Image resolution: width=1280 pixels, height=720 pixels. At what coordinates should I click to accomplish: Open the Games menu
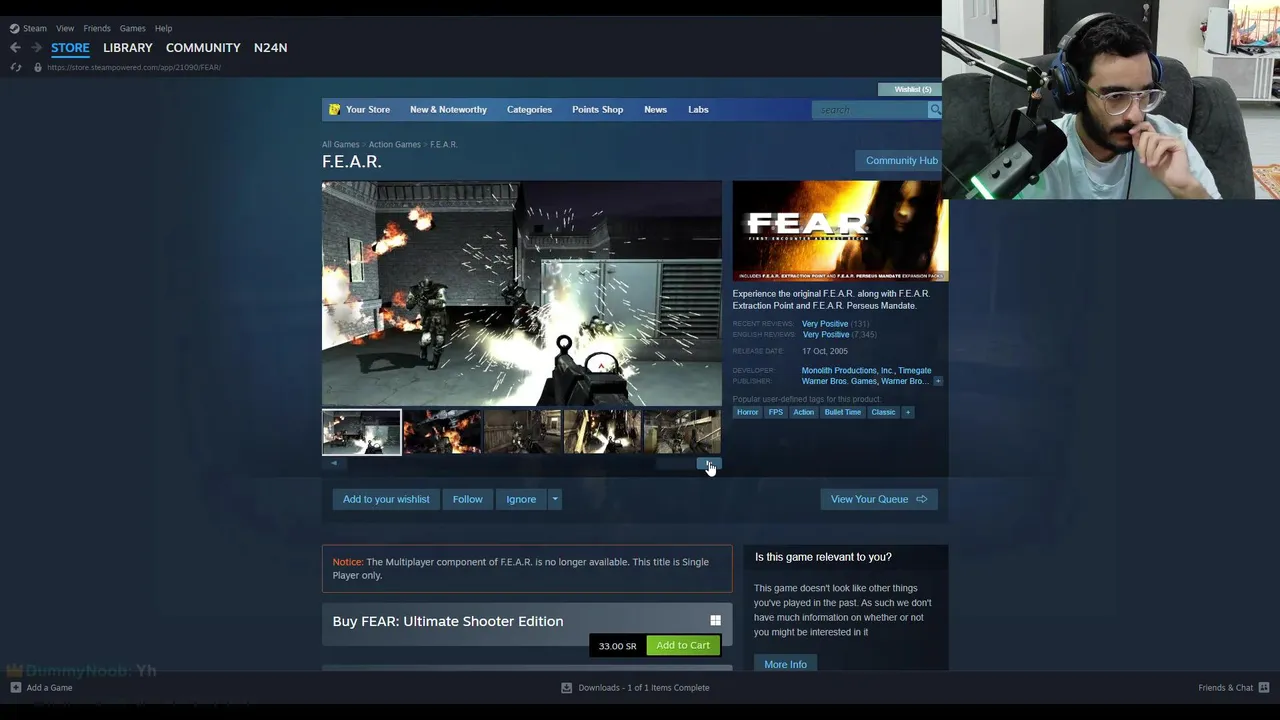[132, 28]
